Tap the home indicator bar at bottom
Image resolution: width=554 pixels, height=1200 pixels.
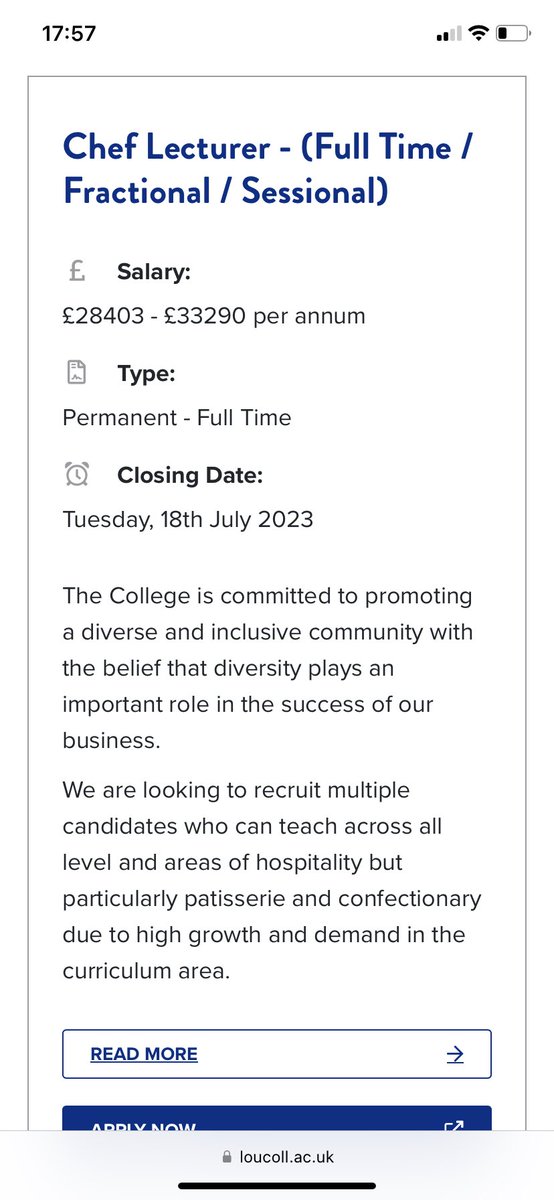(277, 1186)
